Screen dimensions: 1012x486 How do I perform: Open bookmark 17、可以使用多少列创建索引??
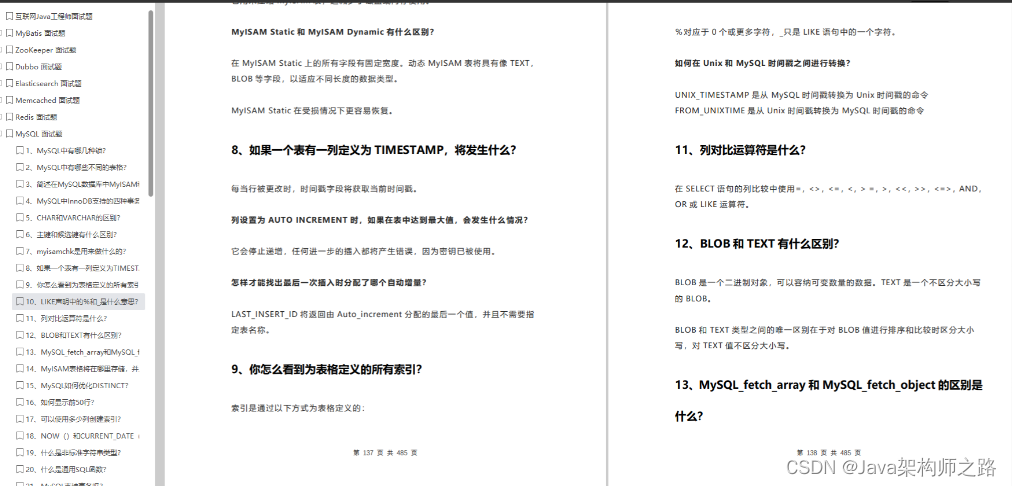pos(74,419)
